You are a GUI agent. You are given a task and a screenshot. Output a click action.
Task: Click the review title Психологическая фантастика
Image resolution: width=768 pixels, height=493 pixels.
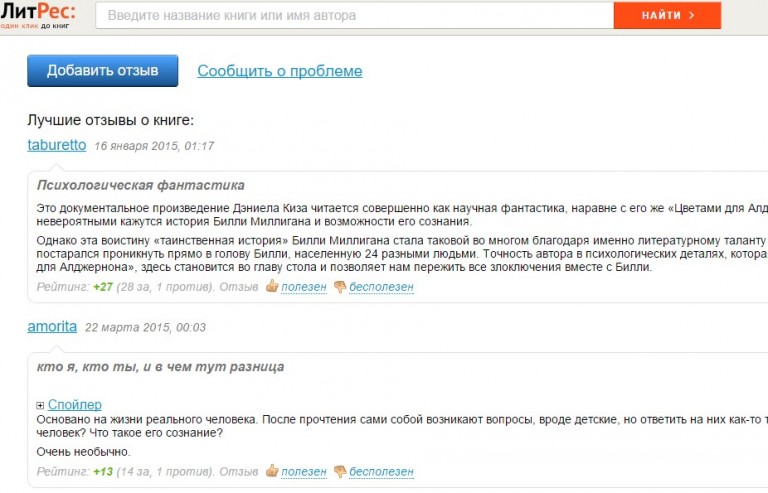pyautogui.click(x=141, y=185)
